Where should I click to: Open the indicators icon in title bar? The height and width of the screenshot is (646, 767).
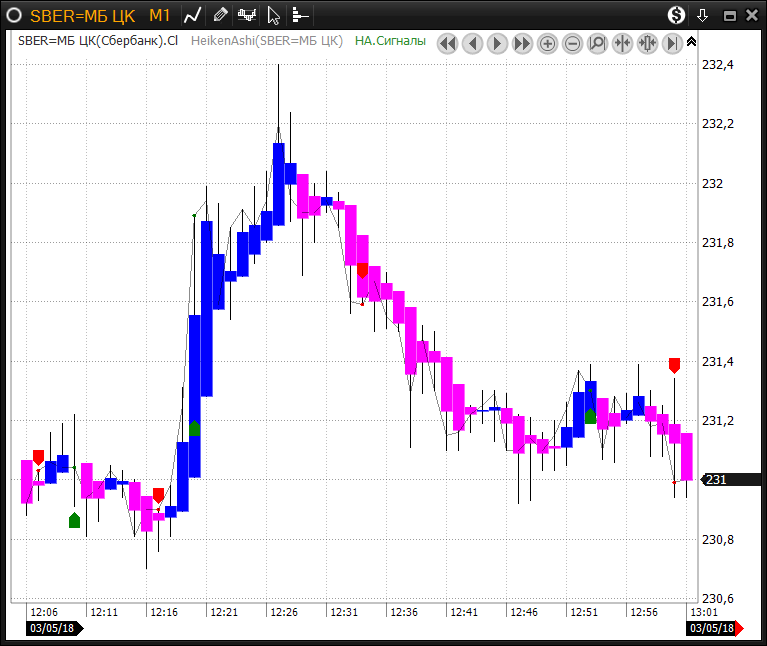[247, 15]
